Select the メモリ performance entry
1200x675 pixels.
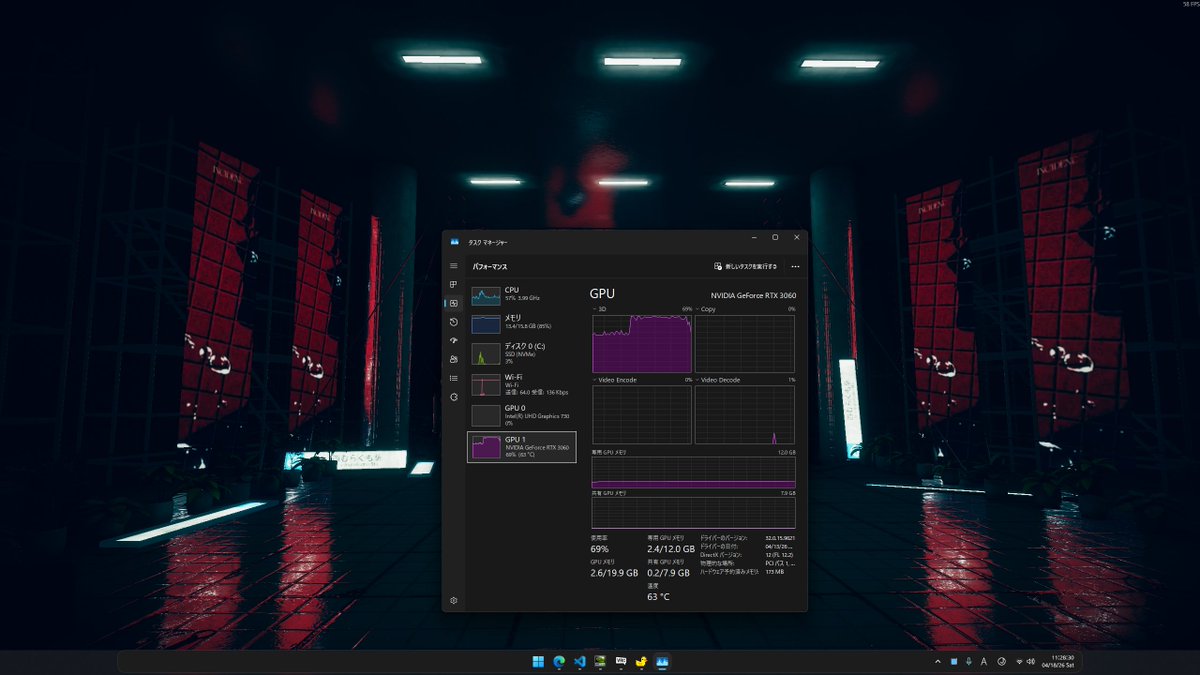click(x=522, y=322)
